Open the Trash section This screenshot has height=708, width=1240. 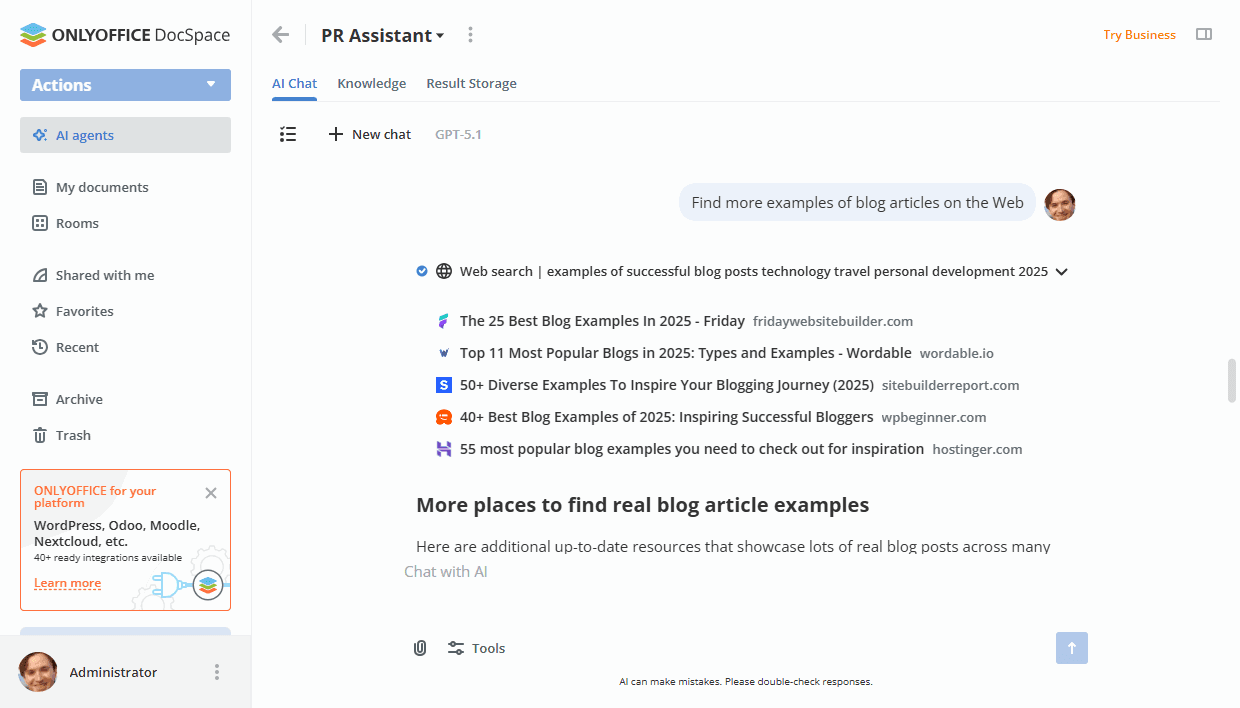73,435
